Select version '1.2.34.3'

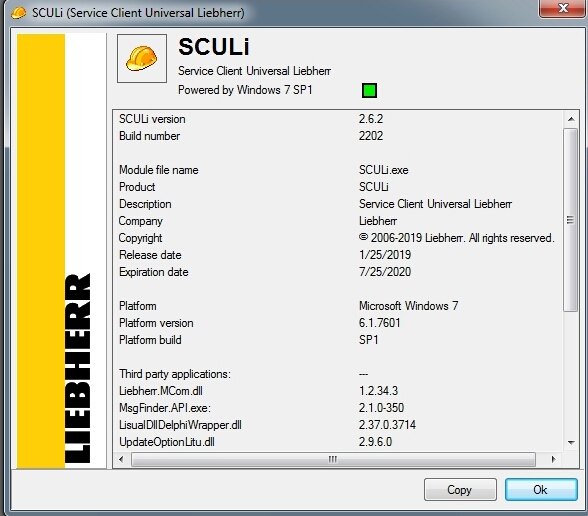pos(378,391)
